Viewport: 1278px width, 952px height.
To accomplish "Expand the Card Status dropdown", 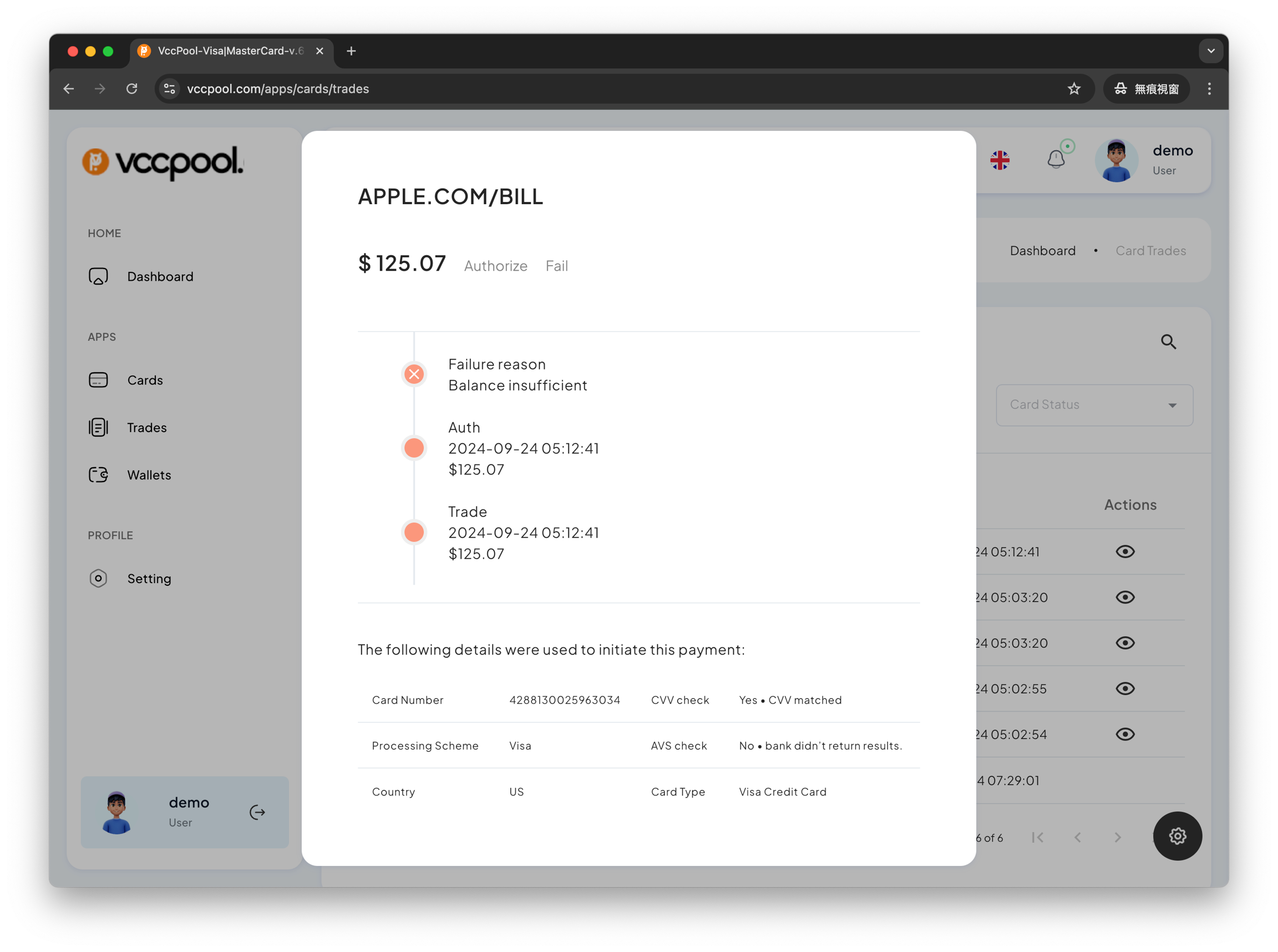I will pyautogui.click(x=1094, y=405).
